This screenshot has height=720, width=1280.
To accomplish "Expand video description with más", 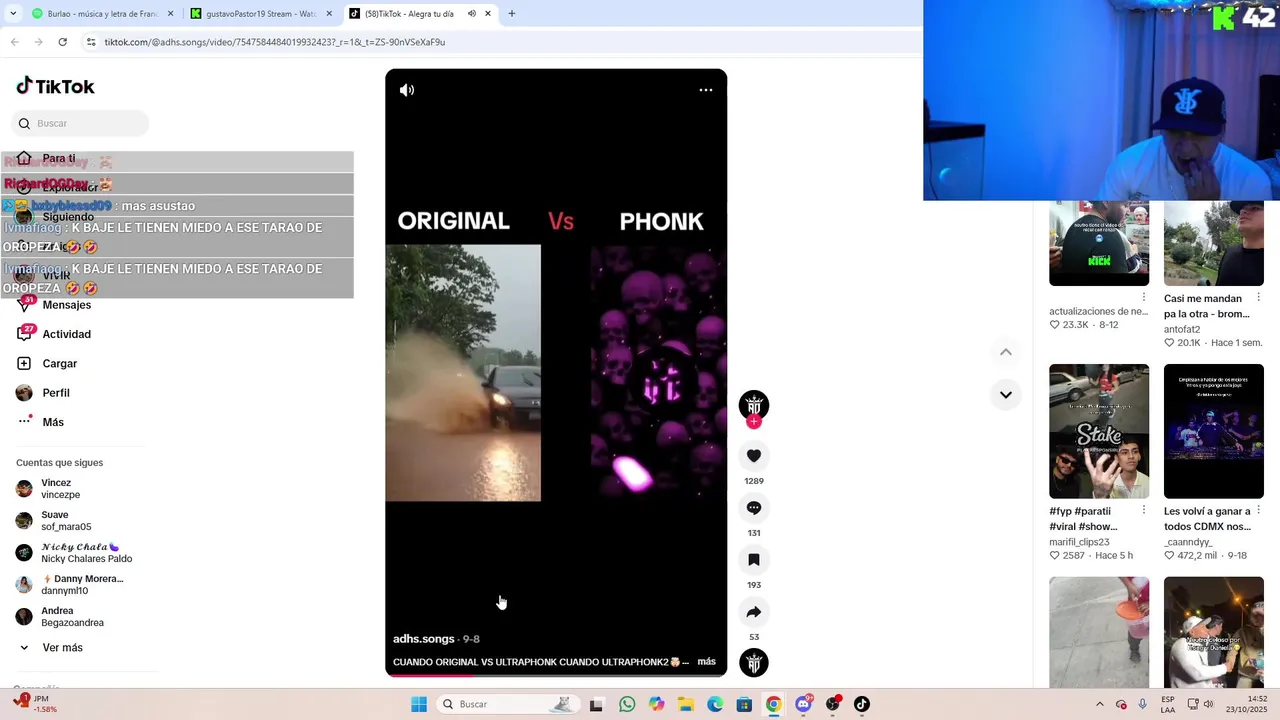I will pos(706,662).
